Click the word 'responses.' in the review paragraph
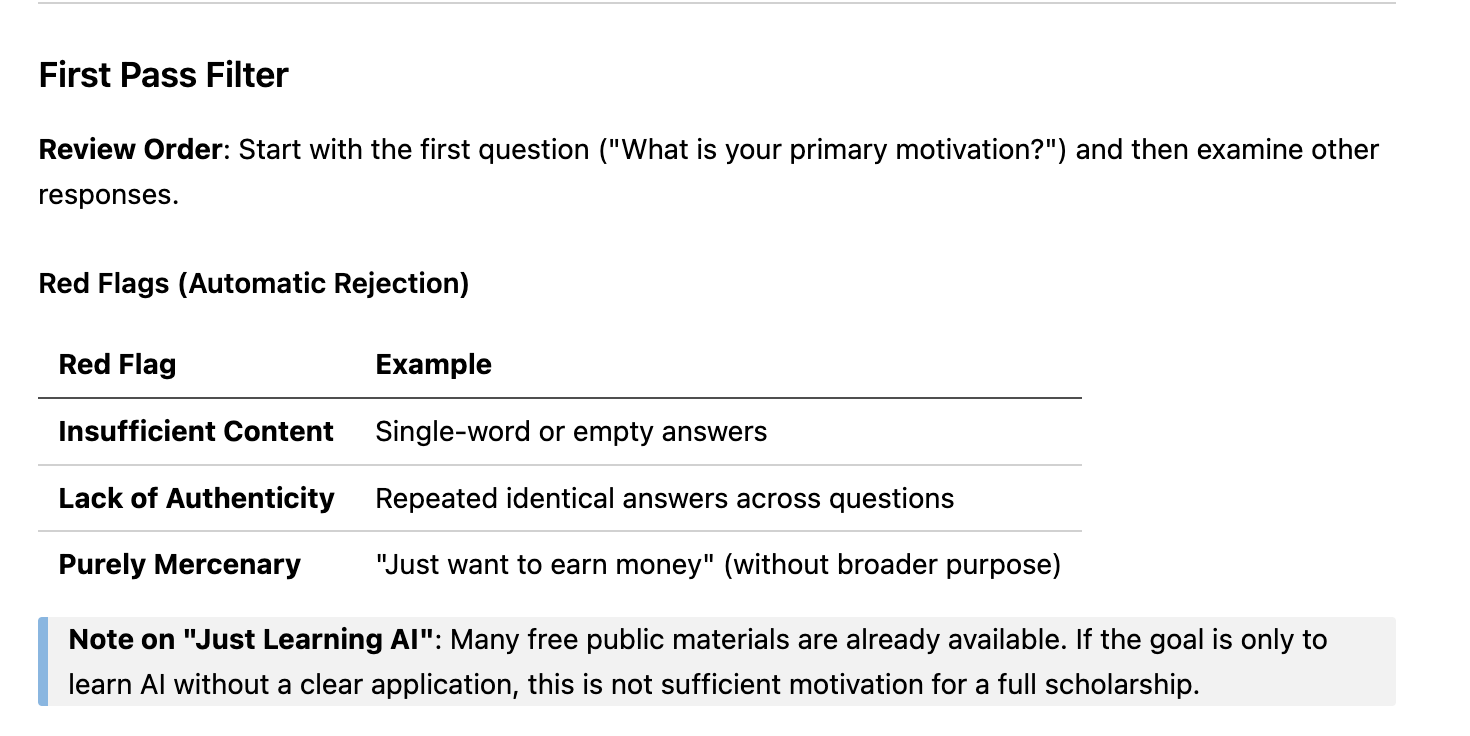This screenshot has height=736, width=1470. [108, 194]
